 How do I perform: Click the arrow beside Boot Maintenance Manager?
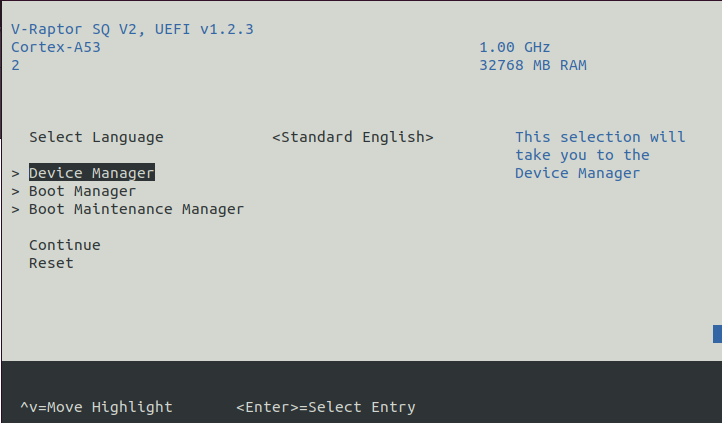(x=16, y=209)
